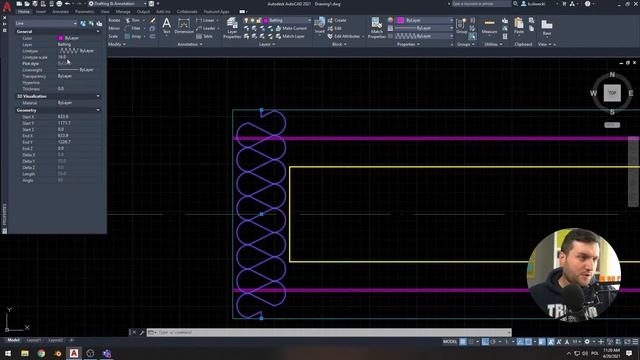Viewport: 640px width, 360px height.
Task: Open the lineweight ByLayer dropdown
Action: tap(425, 28)
